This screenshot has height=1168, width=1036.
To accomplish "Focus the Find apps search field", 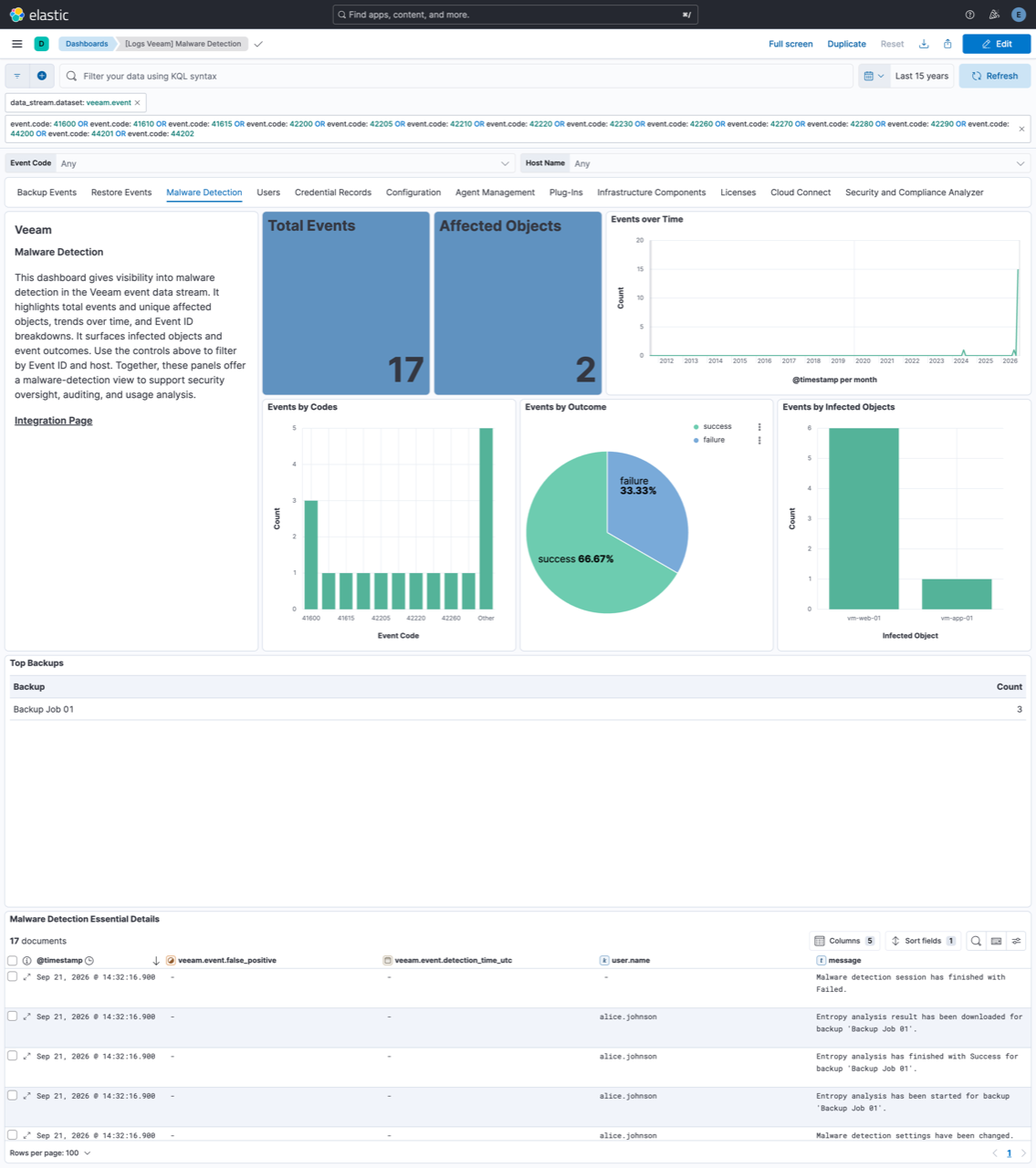I will (x=516, y=15).
